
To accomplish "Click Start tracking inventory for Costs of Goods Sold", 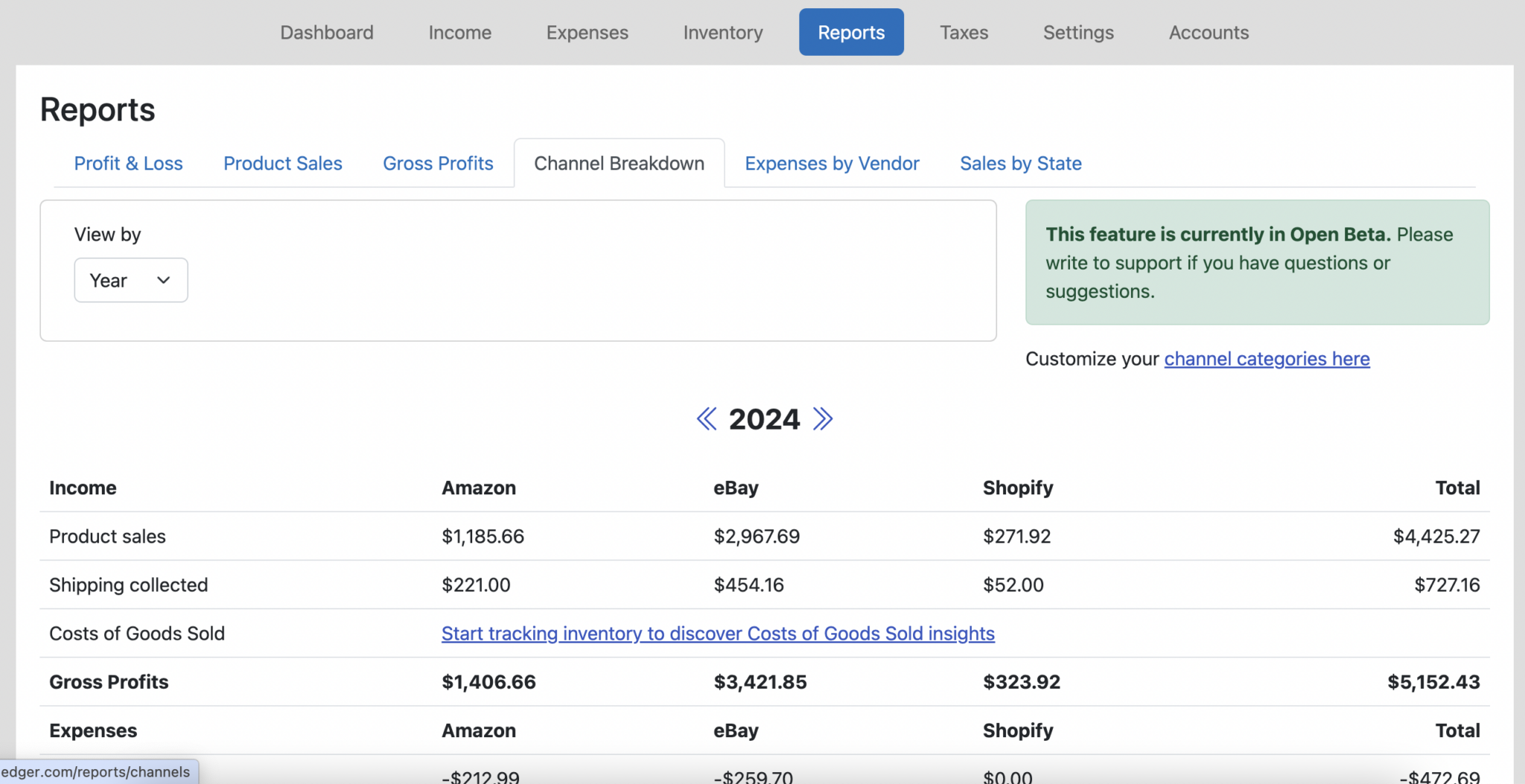I will (717, 634).
